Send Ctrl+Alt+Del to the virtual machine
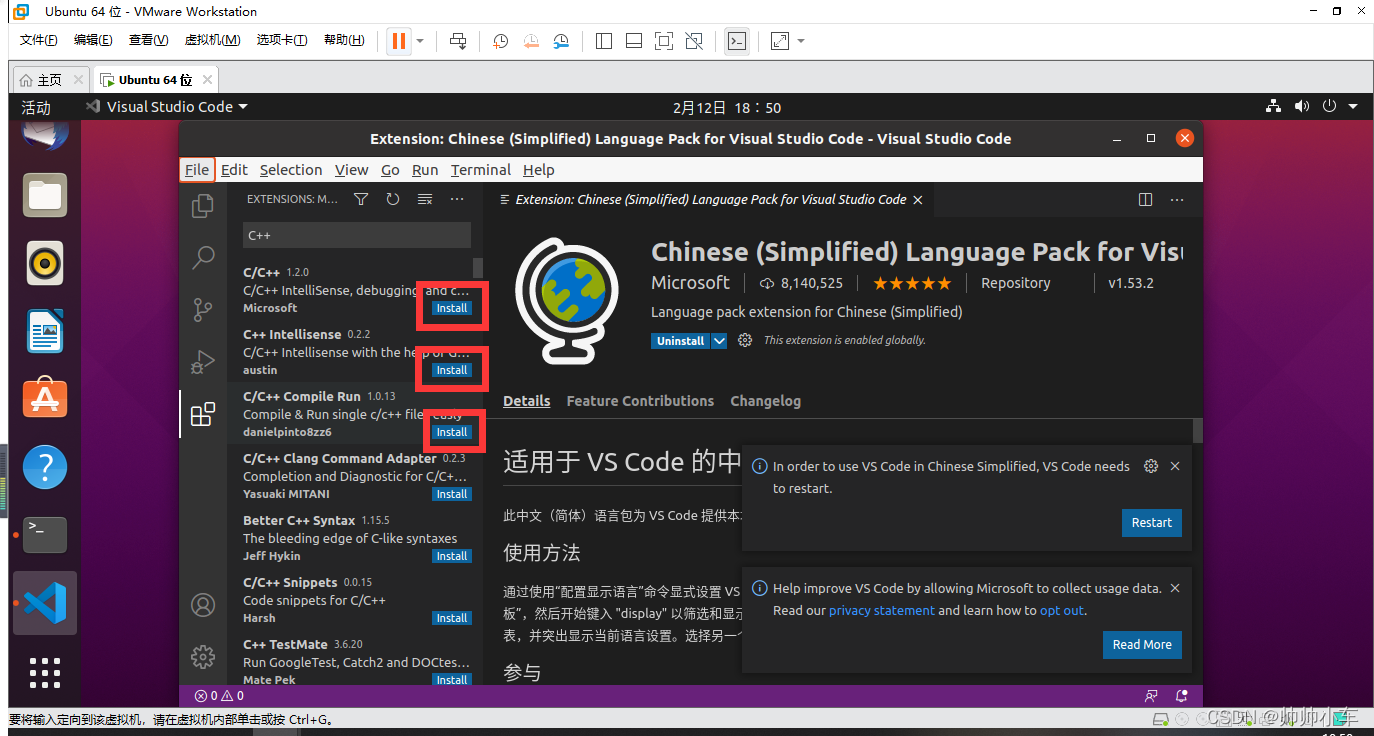The image size is (1374, 736). point(458,41)
